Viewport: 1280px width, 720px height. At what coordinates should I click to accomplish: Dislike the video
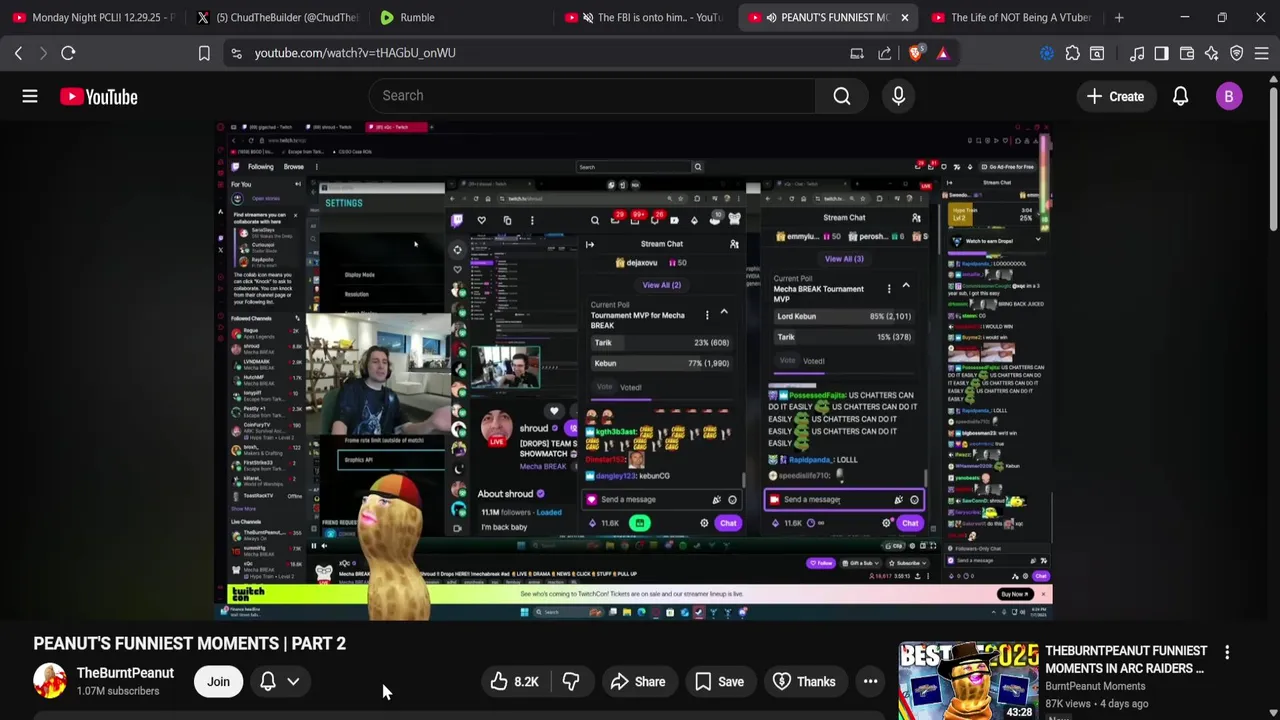pos(570,682)
